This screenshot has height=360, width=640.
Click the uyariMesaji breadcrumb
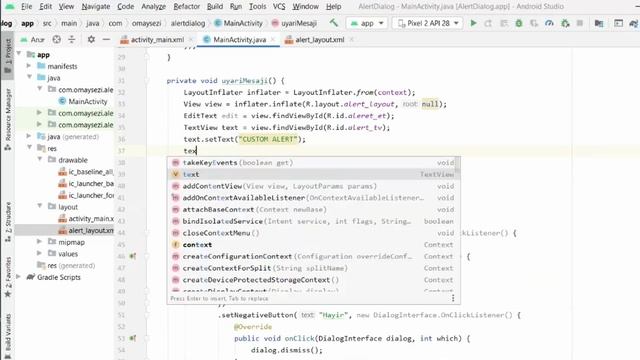294,23
